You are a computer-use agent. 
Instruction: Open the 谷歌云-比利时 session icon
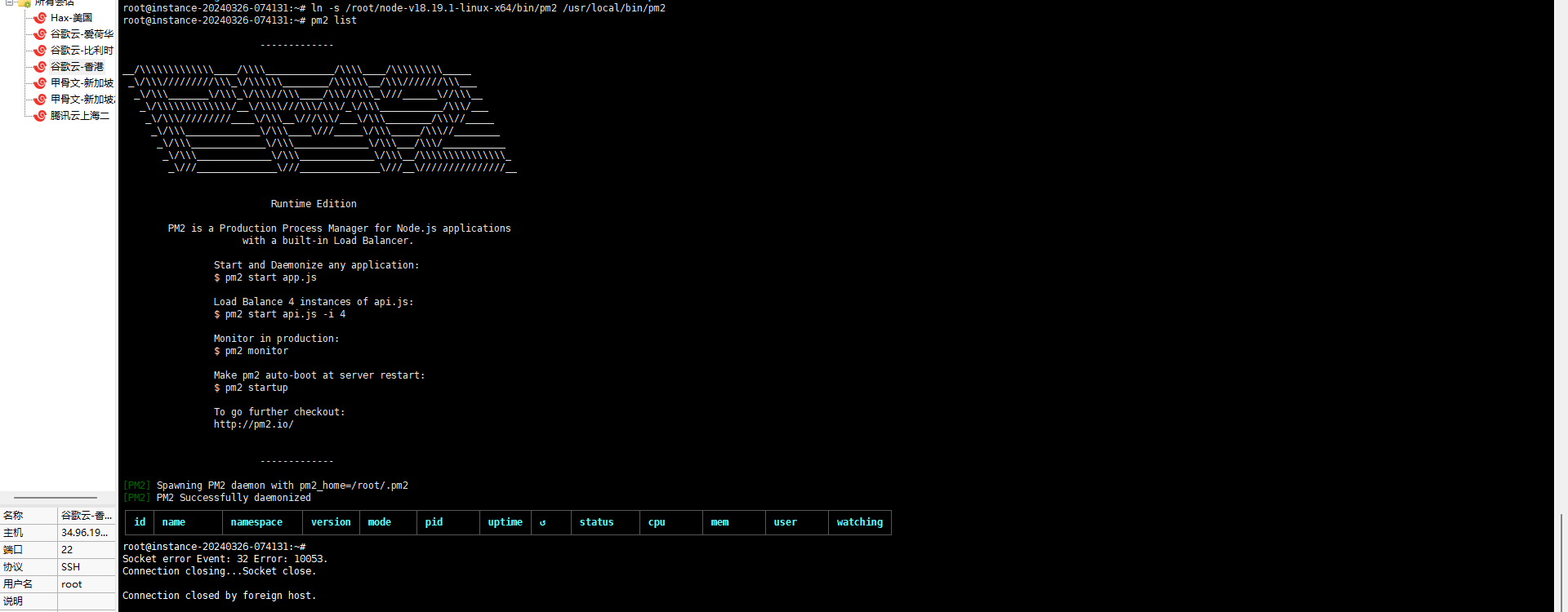(39, 51)
